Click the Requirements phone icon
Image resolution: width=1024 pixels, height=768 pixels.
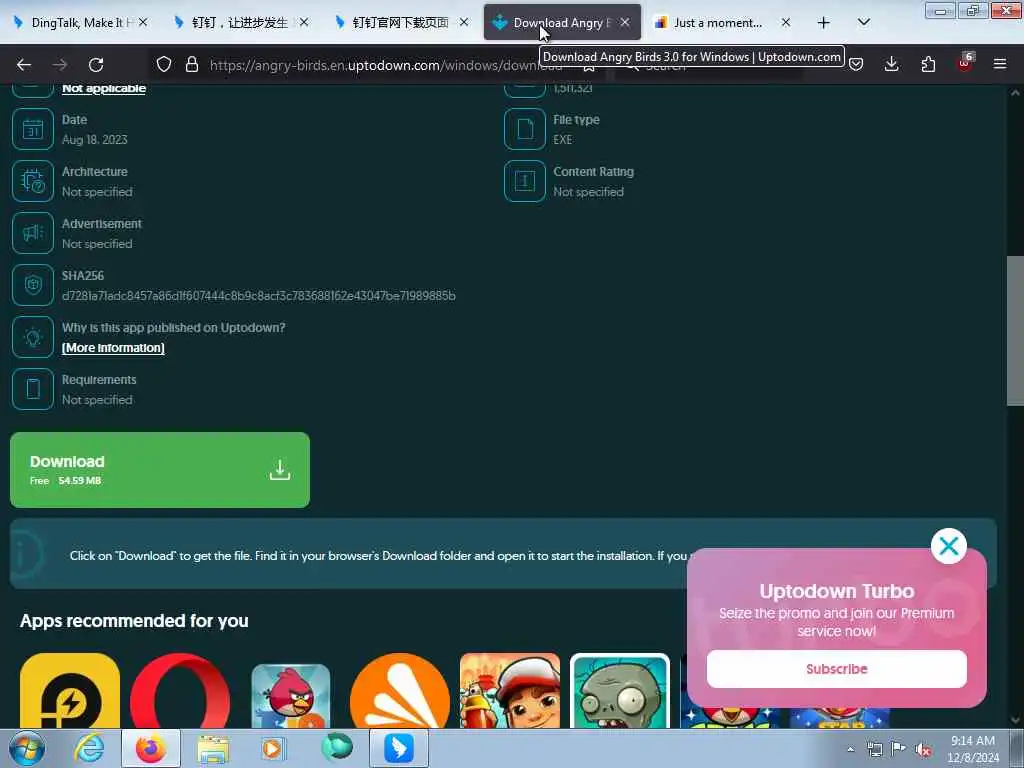33,389
